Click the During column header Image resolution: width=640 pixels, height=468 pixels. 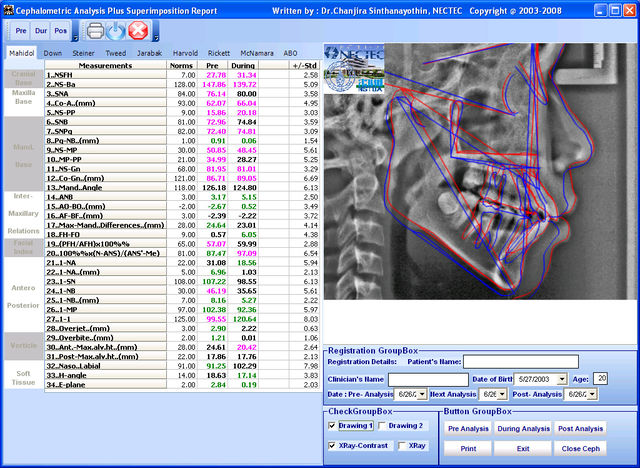pyautogui.click(x=243, y=65)
